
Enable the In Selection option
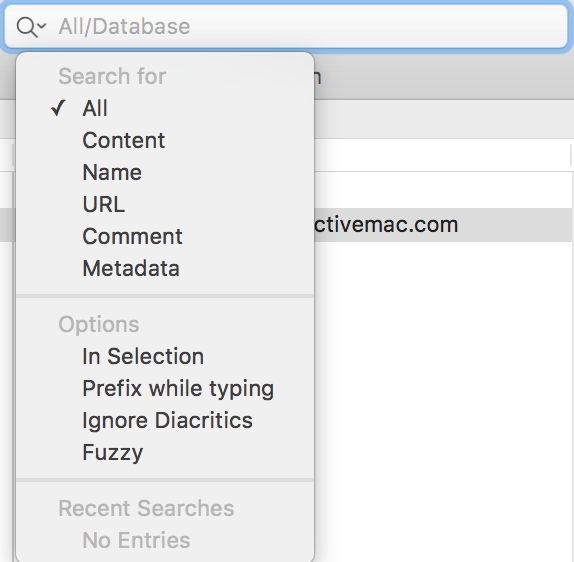pyautogui.click(x=165, y=356)
